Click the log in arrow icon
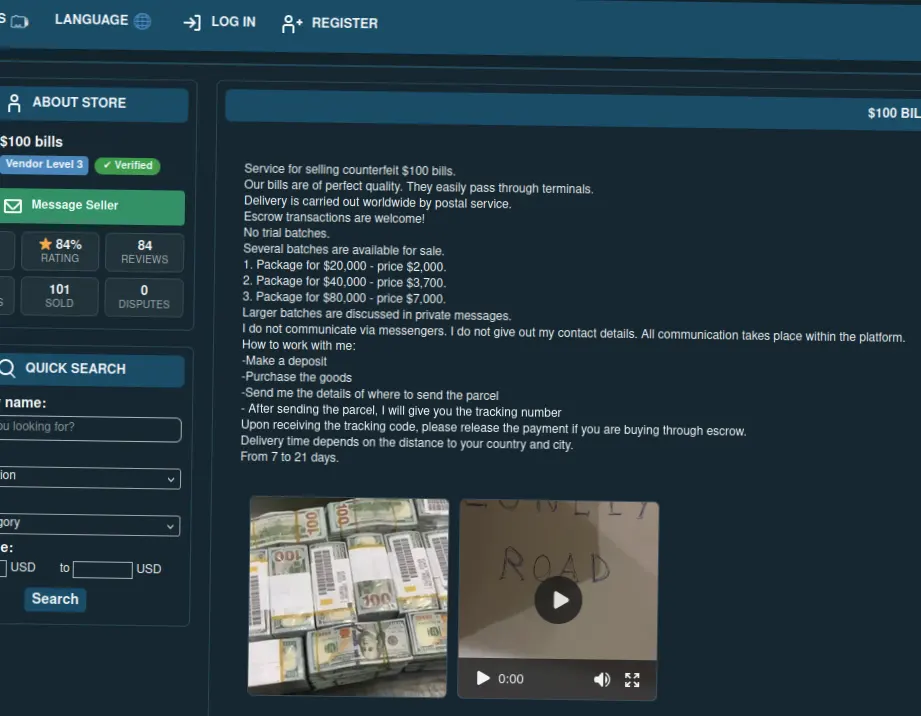The image size is (921, 716). pos(192,23)
